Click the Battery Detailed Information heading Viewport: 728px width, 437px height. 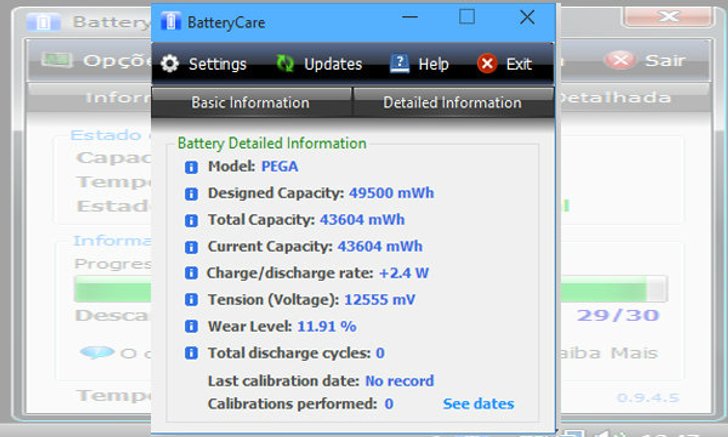(x=272, y=143)
